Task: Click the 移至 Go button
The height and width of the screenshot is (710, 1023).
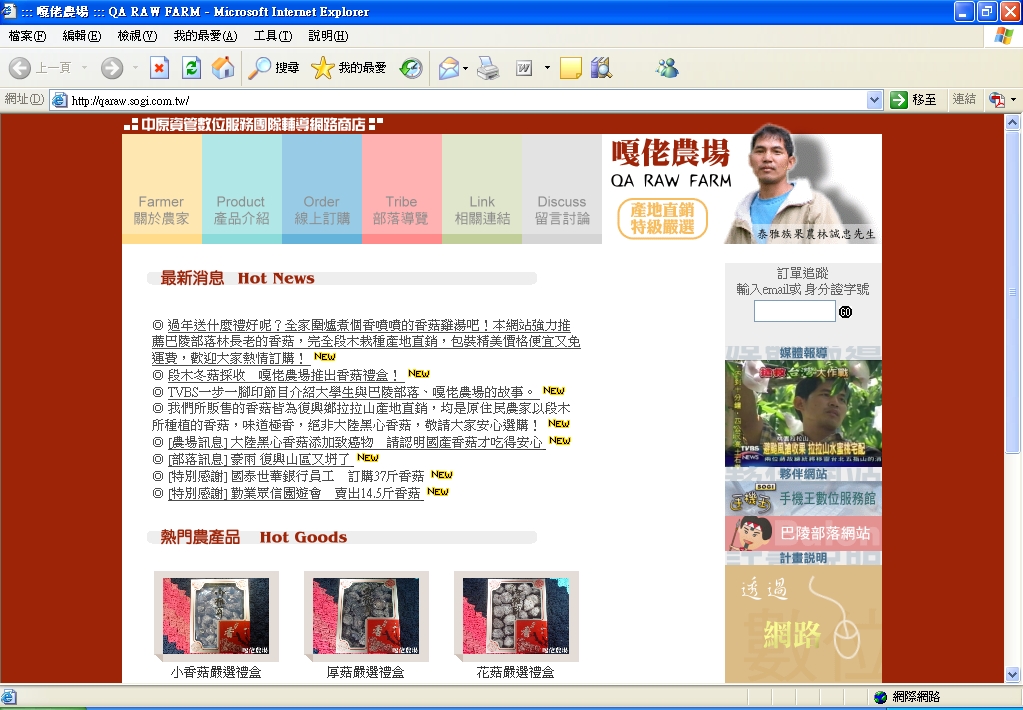Action: click(x=914, y=100)
